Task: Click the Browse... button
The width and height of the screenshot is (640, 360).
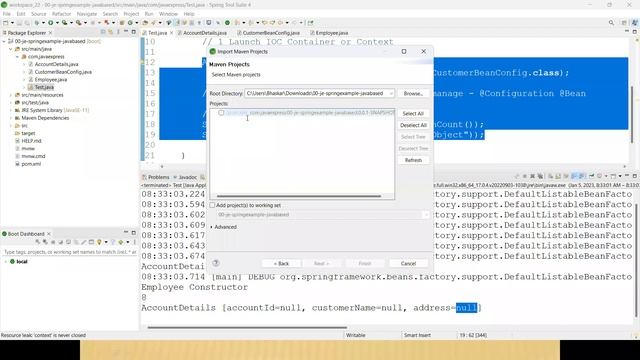Action: point(413,93)
